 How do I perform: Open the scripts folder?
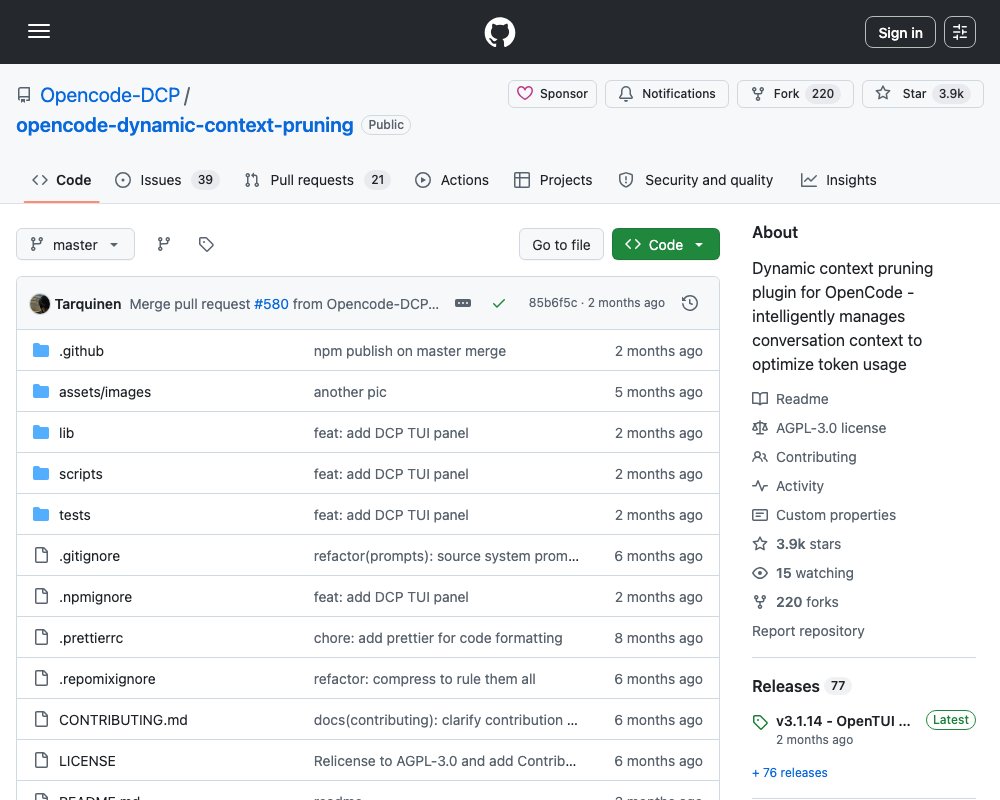point(80,474)
